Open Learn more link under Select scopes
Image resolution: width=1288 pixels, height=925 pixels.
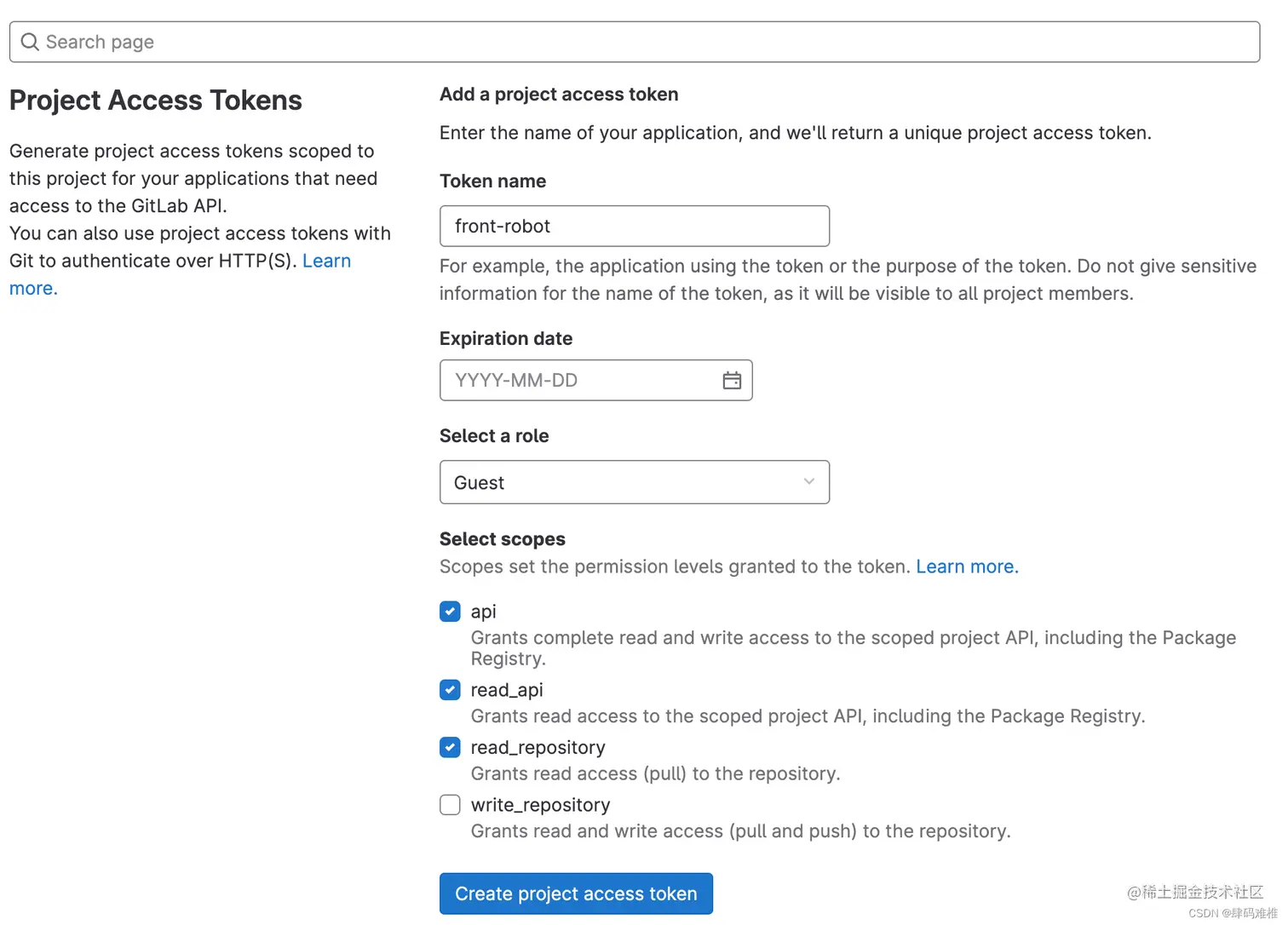pos(967,566)
